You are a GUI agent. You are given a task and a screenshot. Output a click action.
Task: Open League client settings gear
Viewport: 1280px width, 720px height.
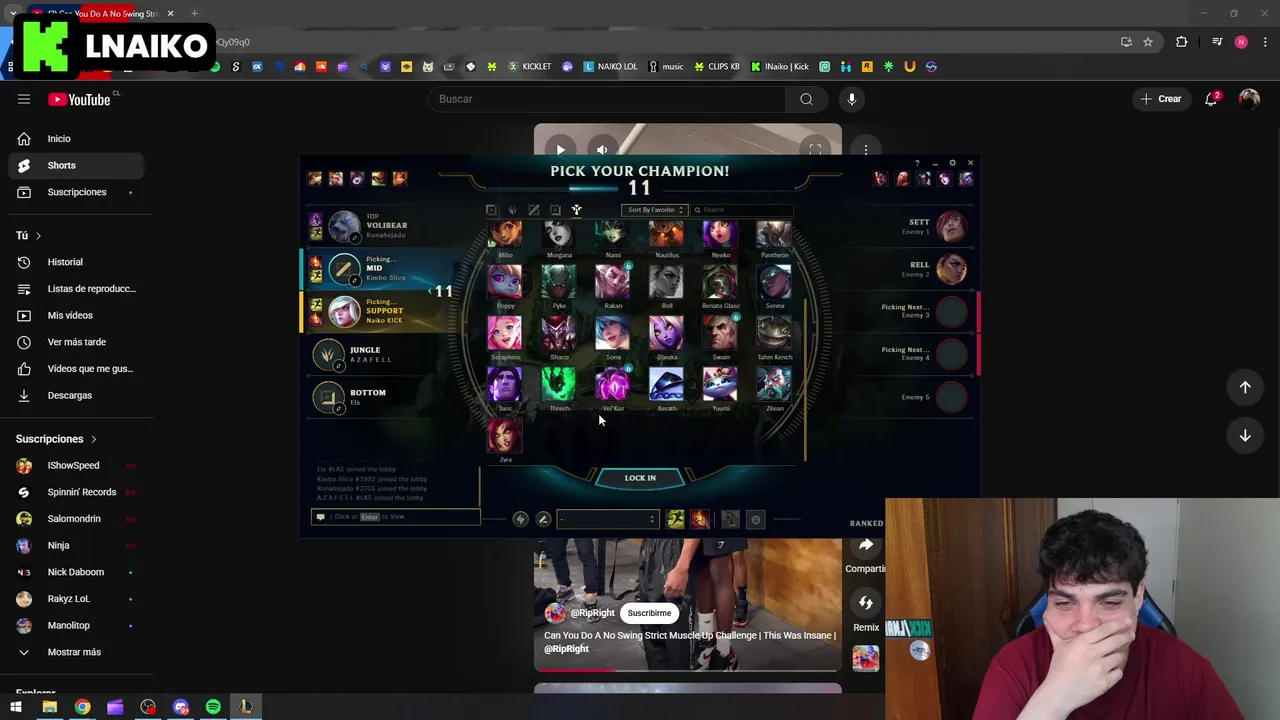952,163
